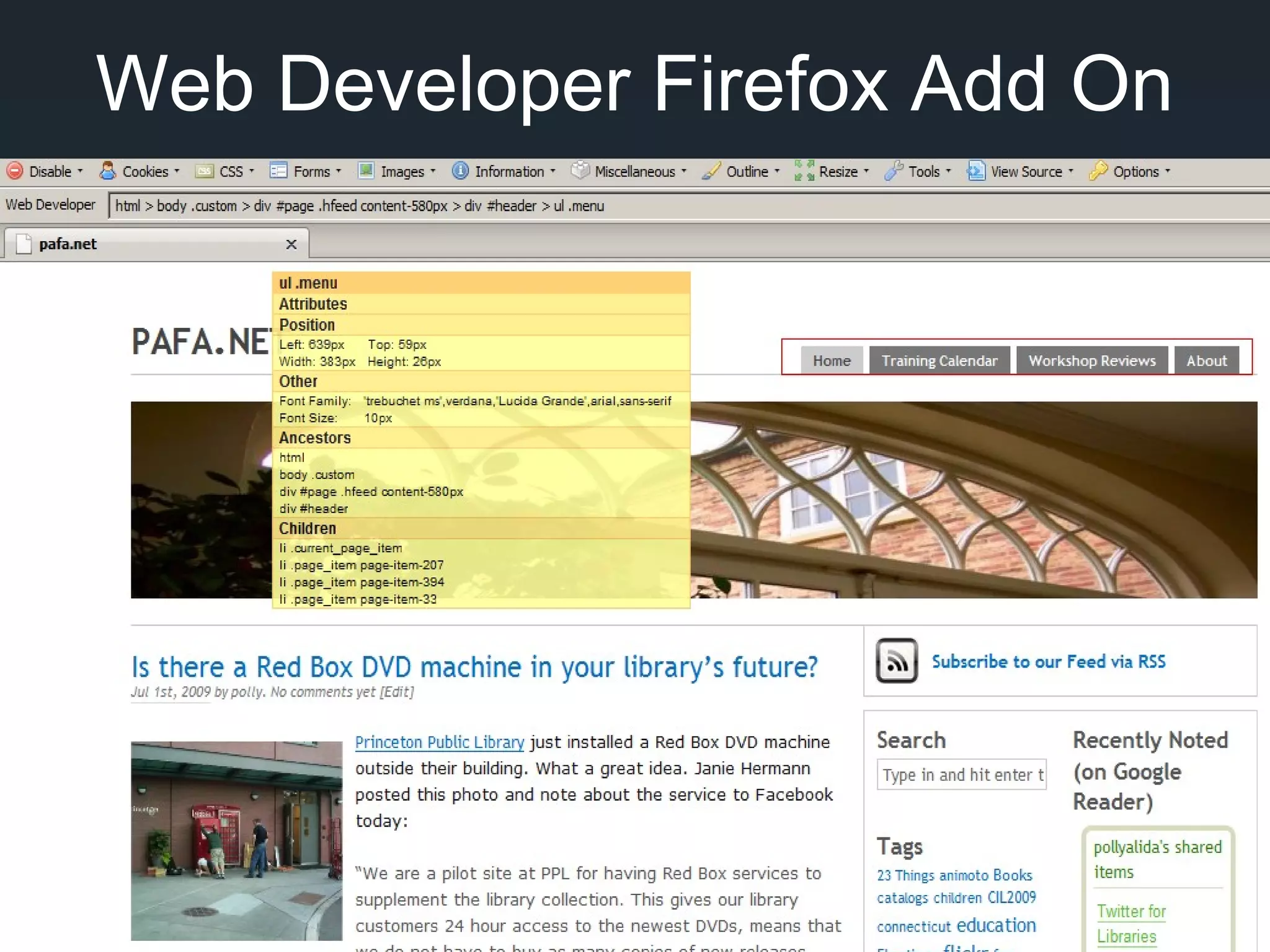
Task: Click the Tools wrench icon
Action: [894, 171]
